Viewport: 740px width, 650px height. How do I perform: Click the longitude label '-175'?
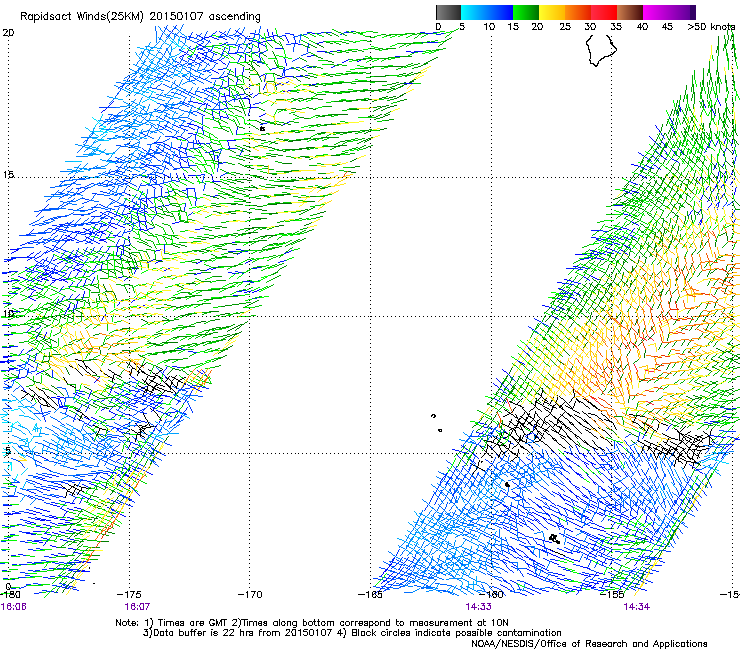coord(129,595)
